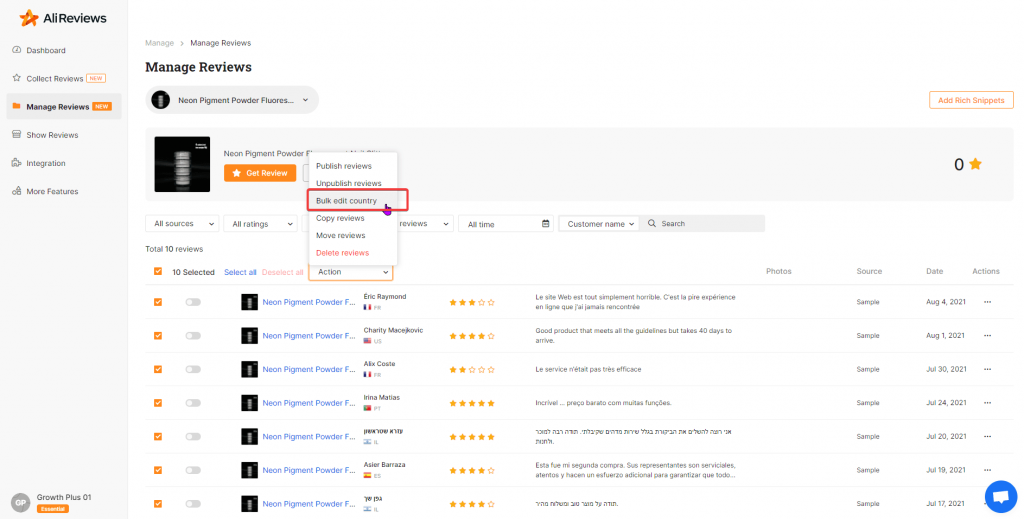Click the AliReviews star logo
1024x519 pixels.
tap(29, 18)
